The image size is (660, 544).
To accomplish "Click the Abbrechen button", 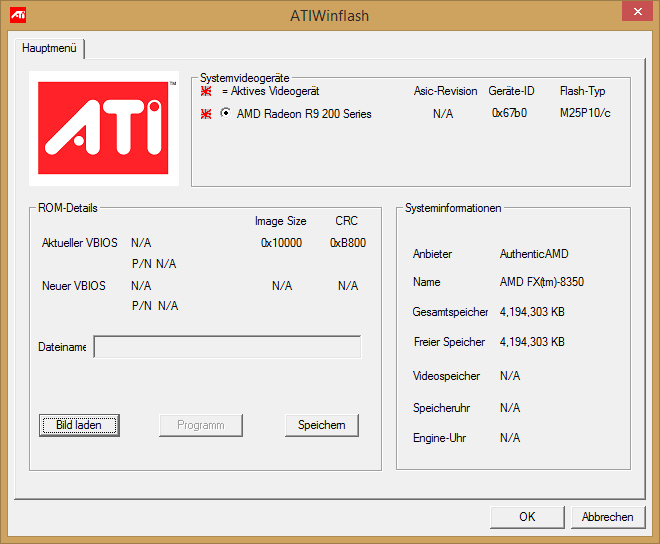I will click(x=608, y=517).
